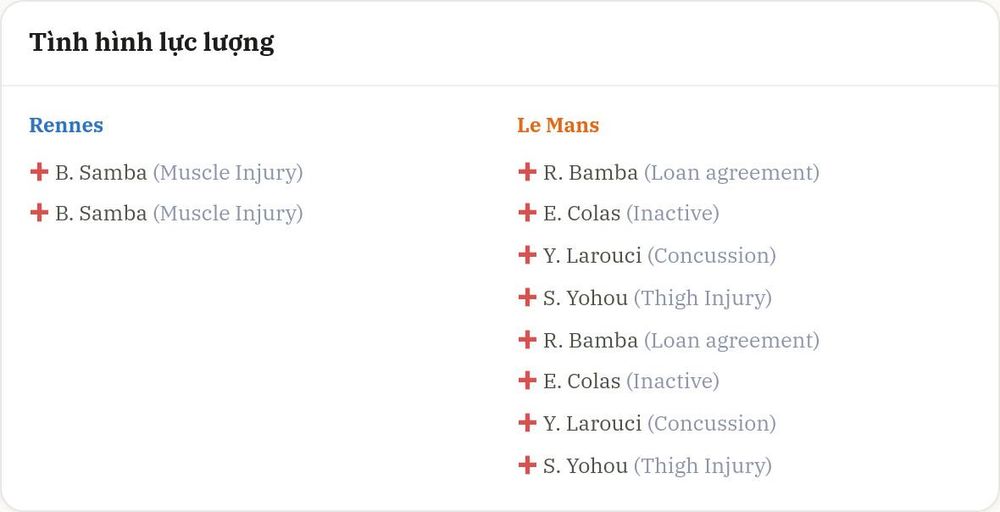Viewport: 1000px width, 512px height.
Task: Click red cross icon beside first B. Samba
Action: click(39, 172)
